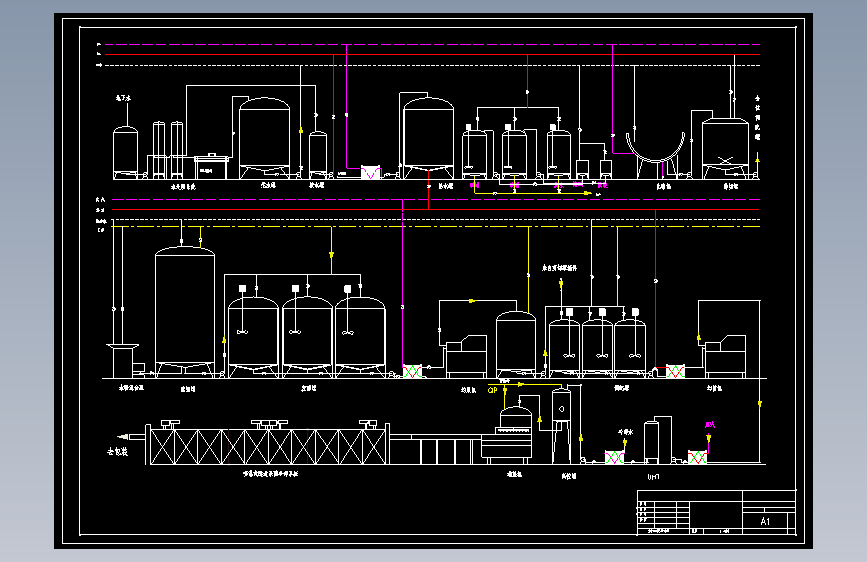Pick the tallest storage tank in the middle row

pos(185,312)
